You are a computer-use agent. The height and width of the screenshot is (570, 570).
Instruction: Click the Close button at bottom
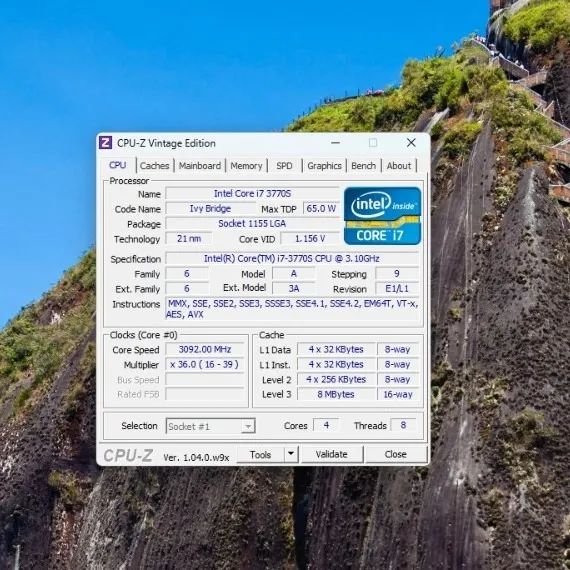pyautogui.click(x=396, y=454)
